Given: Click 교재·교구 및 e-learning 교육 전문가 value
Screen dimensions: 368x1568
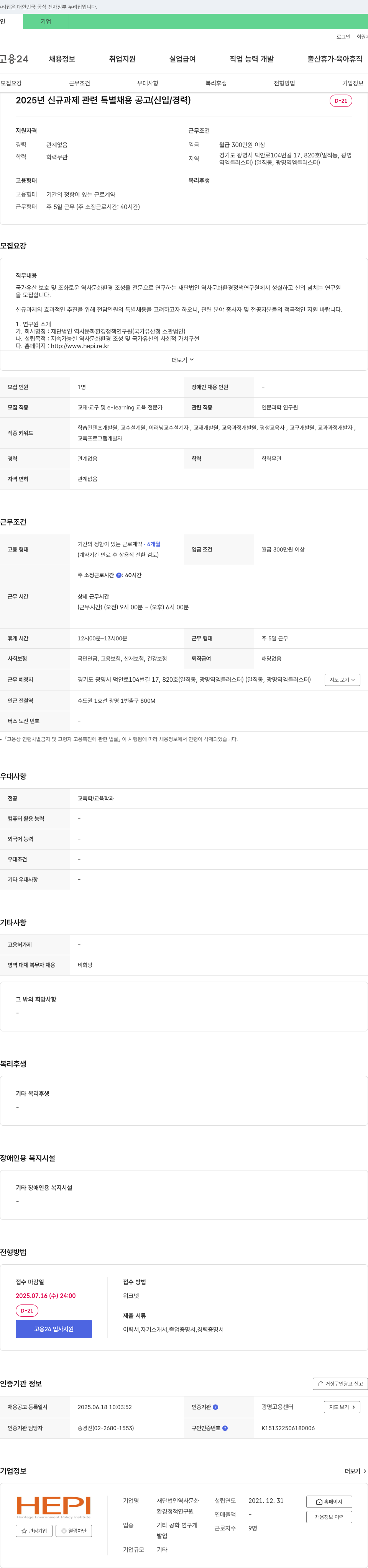Looking at the screenshot, I should tap(120, 407).
